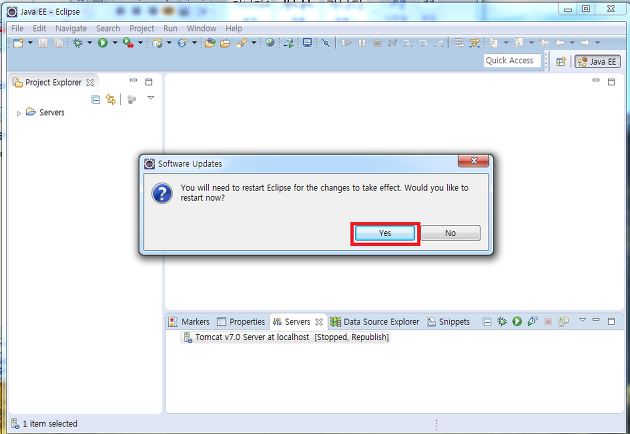This screenshot has height=434, width=630.
Task: Open the Search dropdown arrow in toolbar
Action: point(254,43)
